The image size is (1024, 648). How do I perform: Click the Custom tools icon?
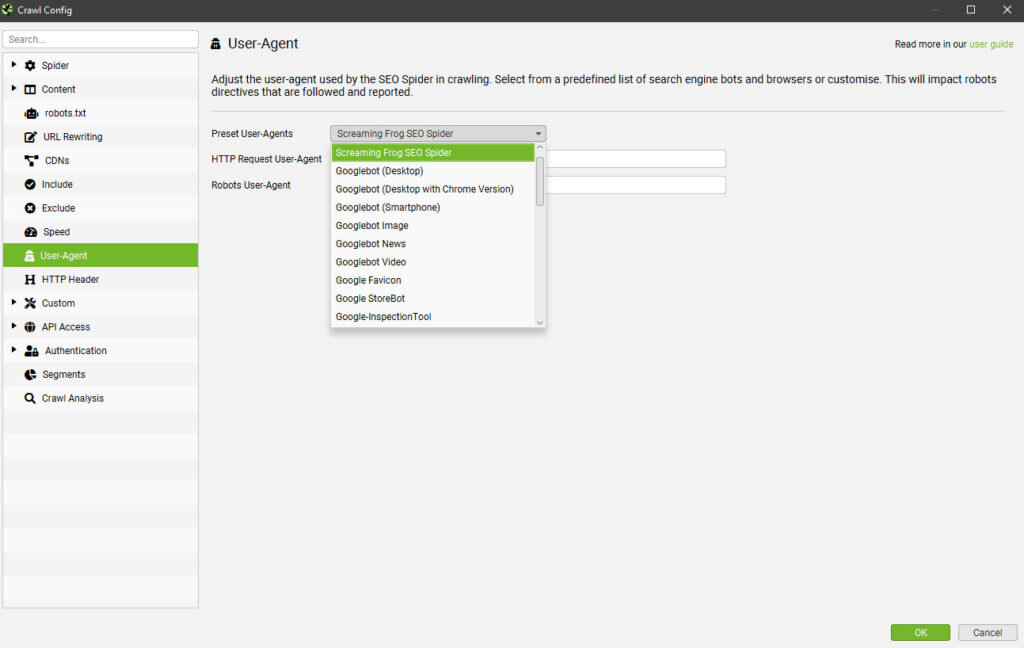click(30, 303)
